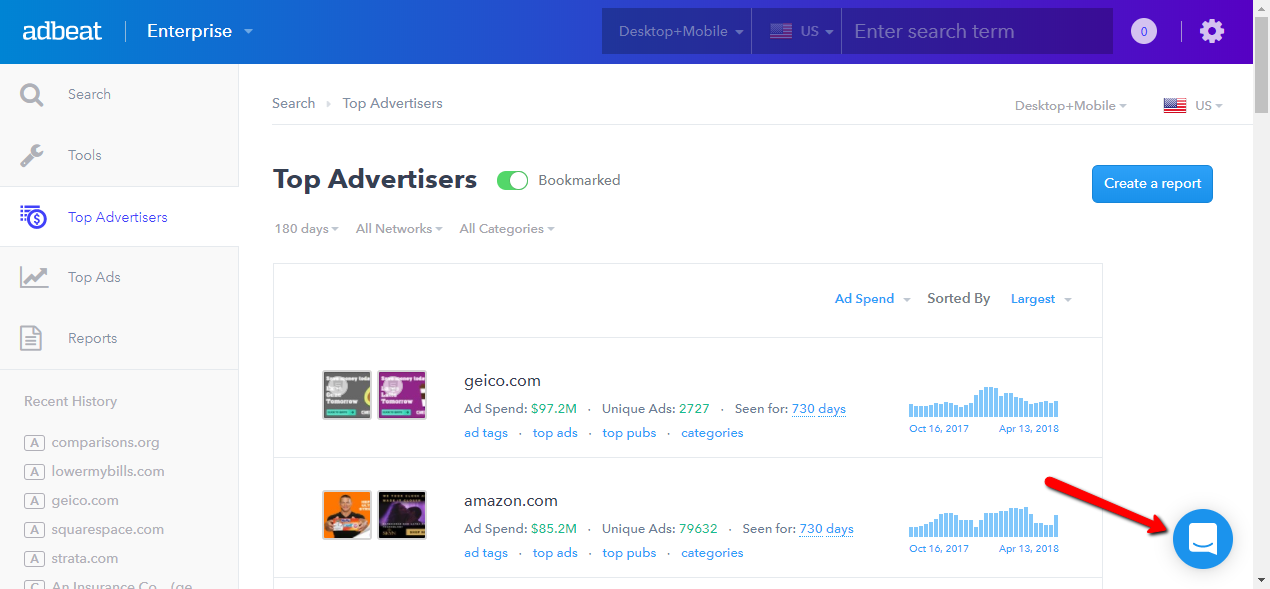The height and width of the screenshot is (589, 1270).
Task: Open squarespace.com from Recent History
Action: pyautogui.click(x=108, y=529)
